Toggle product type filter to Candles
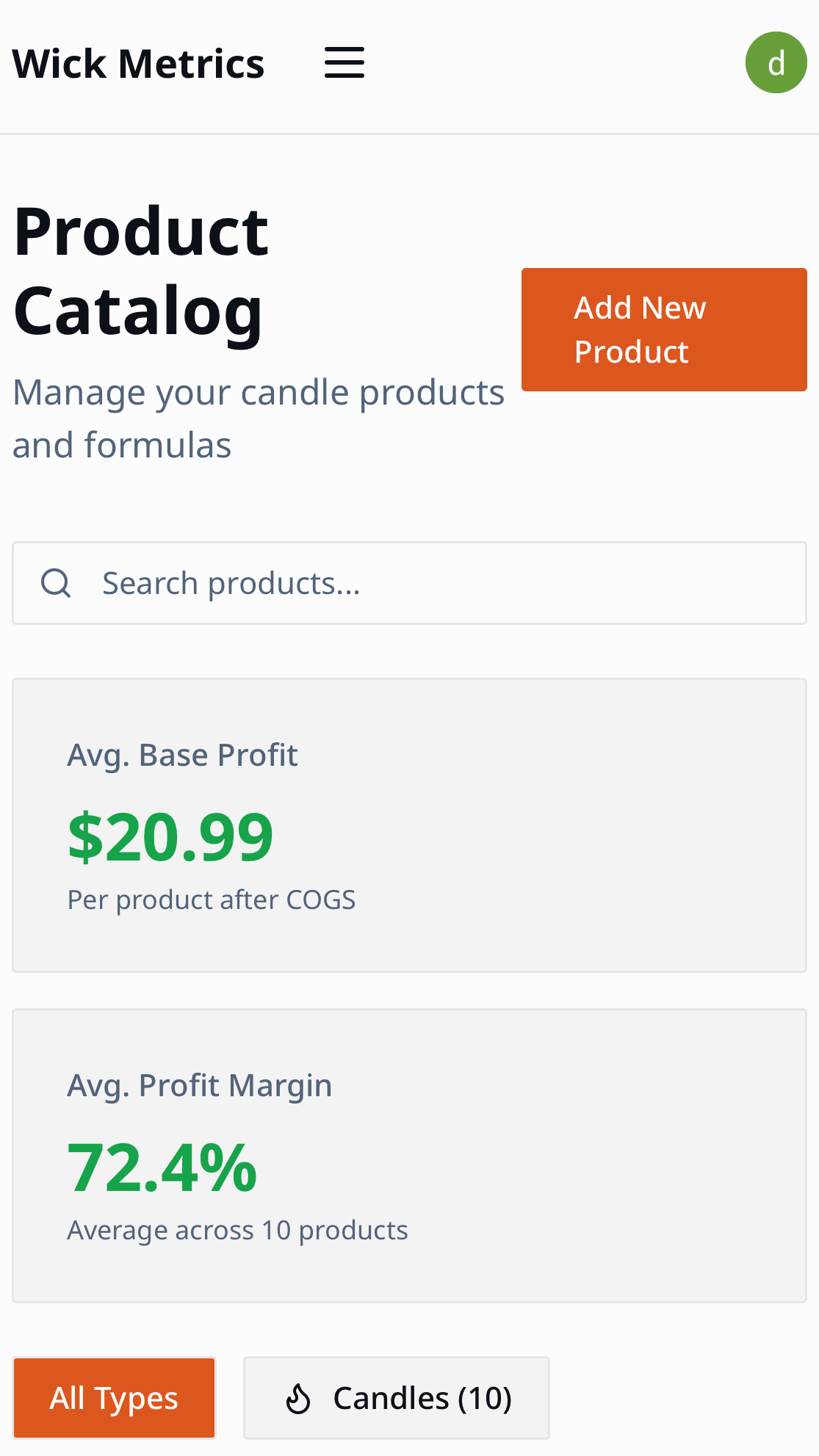The image size is (819, 1456). (x=397, y=1397)
